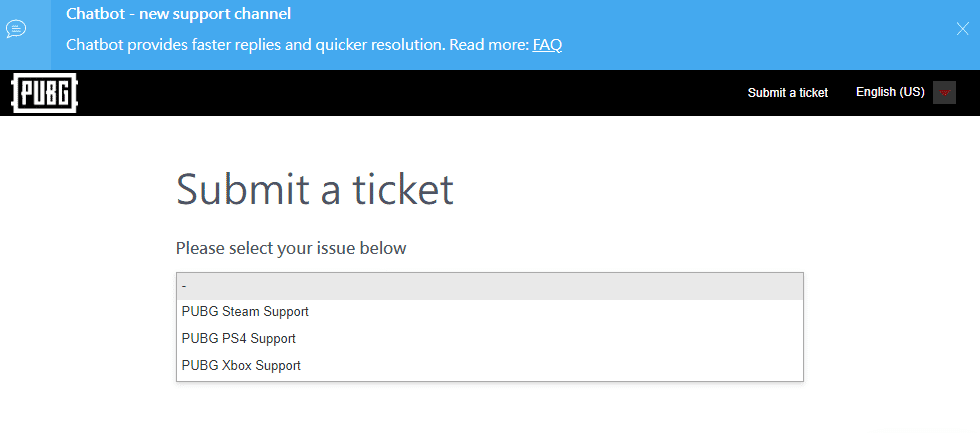Click the 'Please select your issue below' label
The image size is (980, 433).
pos(291,248)
